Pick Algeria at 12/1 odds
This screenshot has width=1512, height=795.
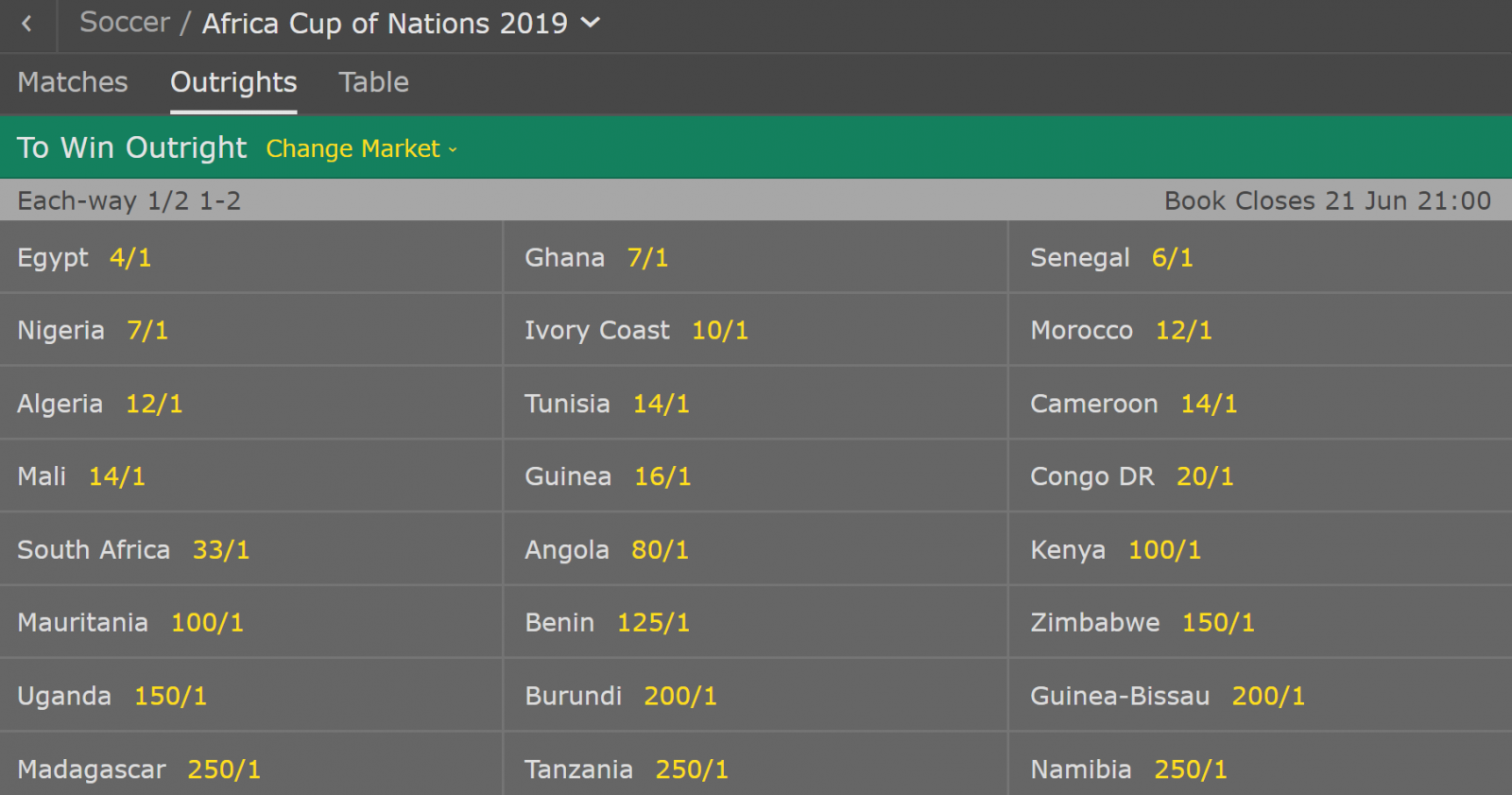(x=154, y=405)
